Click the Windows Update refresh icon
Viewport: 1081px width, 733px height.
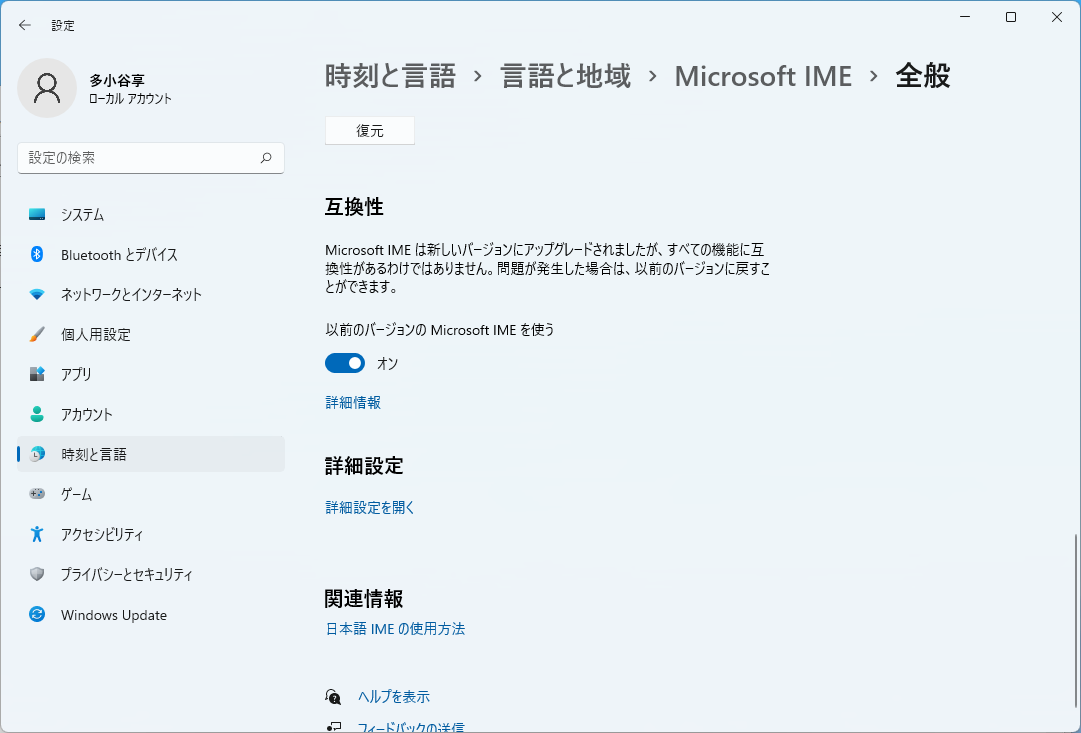click(37, 614)
